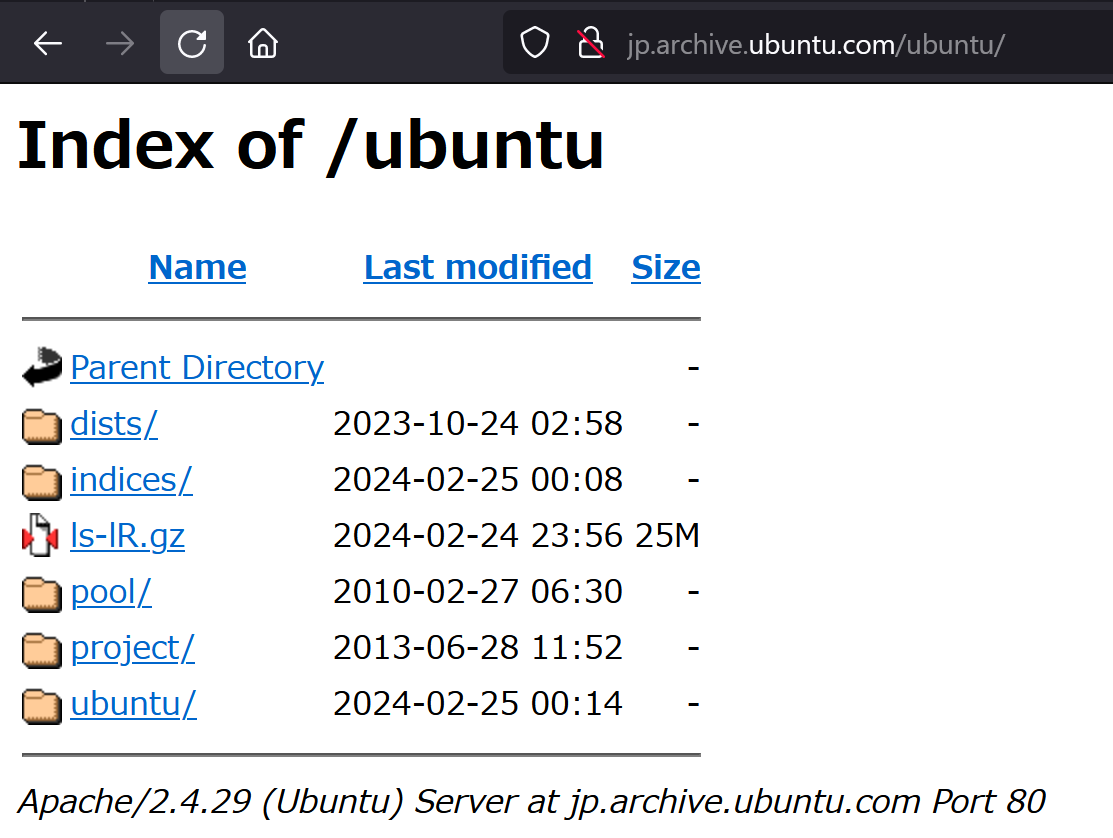Sort listing by Name column
Screen dimensions: 1113x838
pyautogui.click(x=197, y=267)
